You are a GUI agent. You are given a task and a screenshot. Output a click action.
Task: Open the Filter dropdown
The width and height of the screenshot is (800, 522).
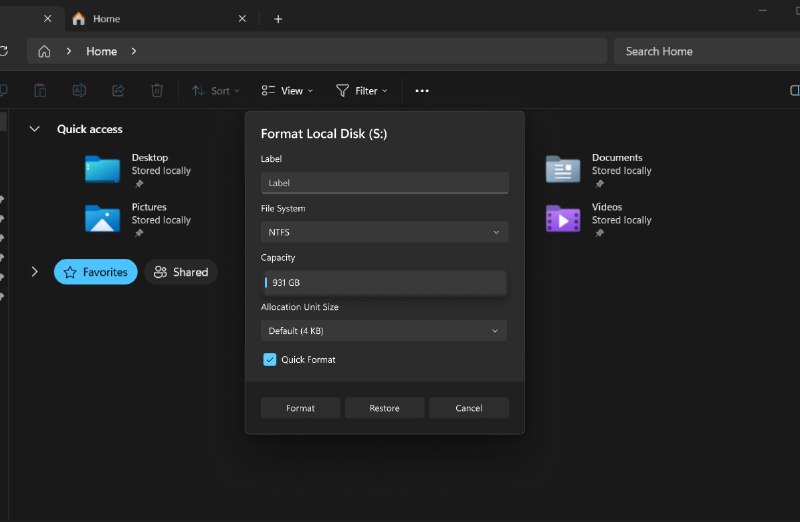coord(362,91)
